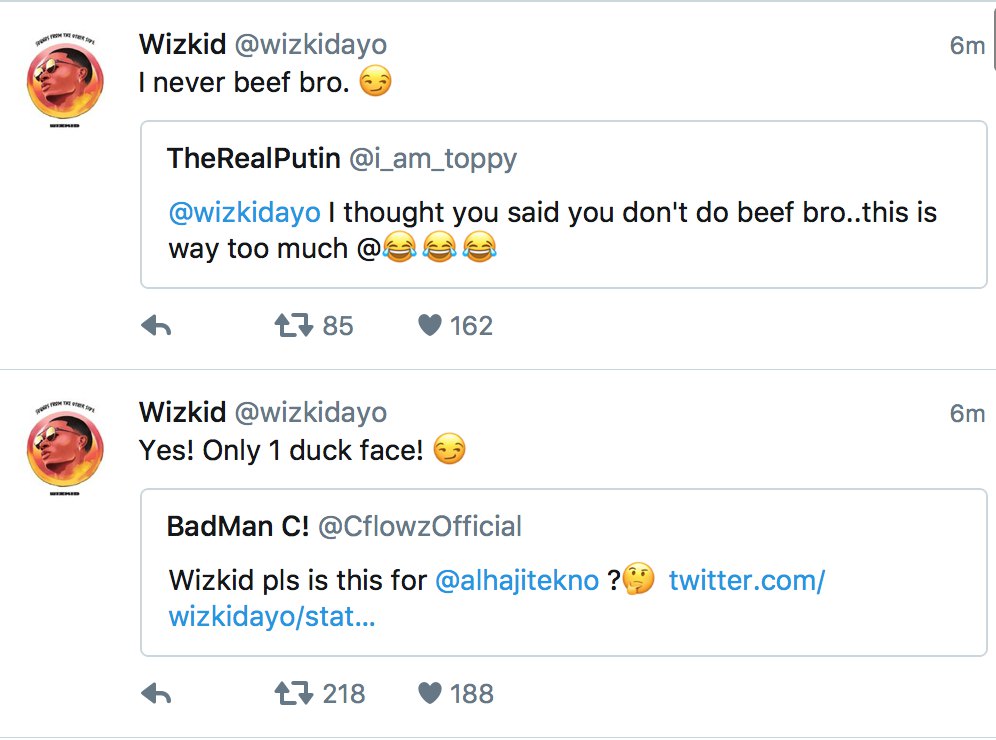Retweet the "I never beef bro" tweet
996x740 pixels.
pyautogui.click(x=294, y=326)
